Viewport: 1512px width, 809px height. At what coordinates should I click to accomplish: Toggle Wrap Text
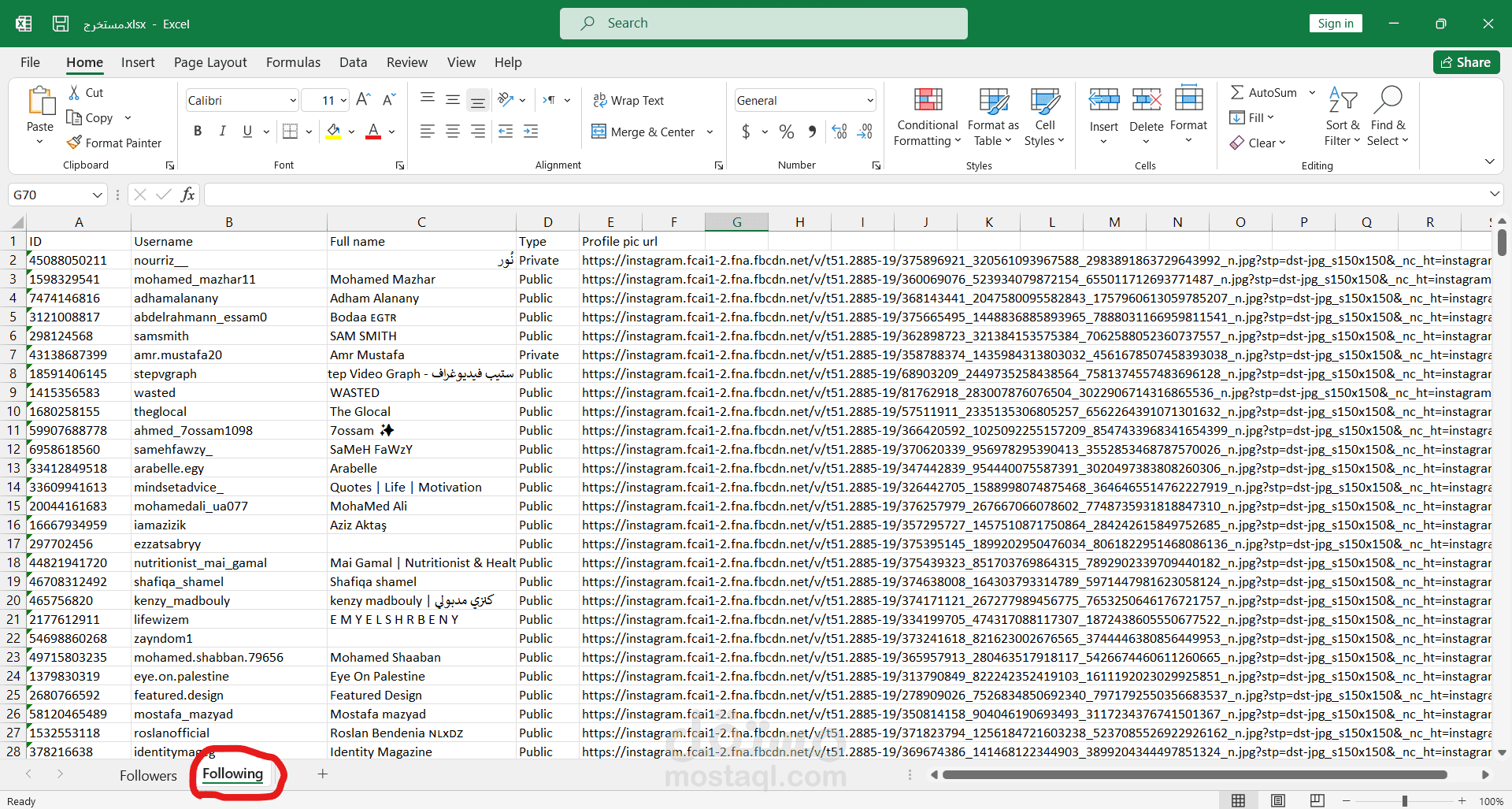click(628, 100)
